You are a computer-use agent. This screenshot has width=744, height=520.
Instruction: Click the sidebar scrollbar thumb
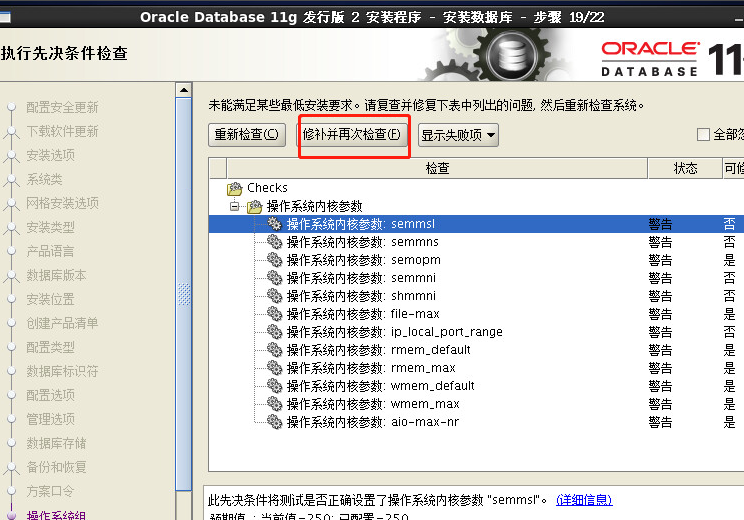pyautogui.click(x=184, y=294)
